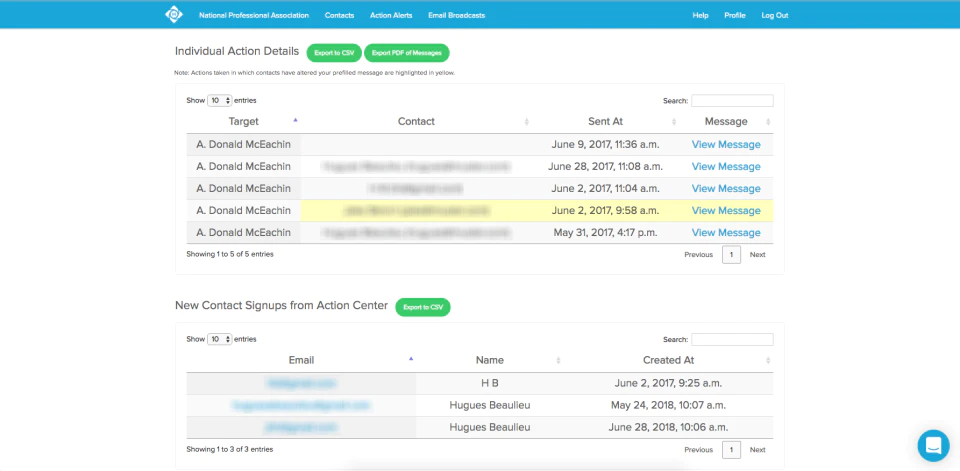The height and width of the screenshot is (471, 960).
Task: Focus the Search field for Action Details
Action: click(732, 100)
